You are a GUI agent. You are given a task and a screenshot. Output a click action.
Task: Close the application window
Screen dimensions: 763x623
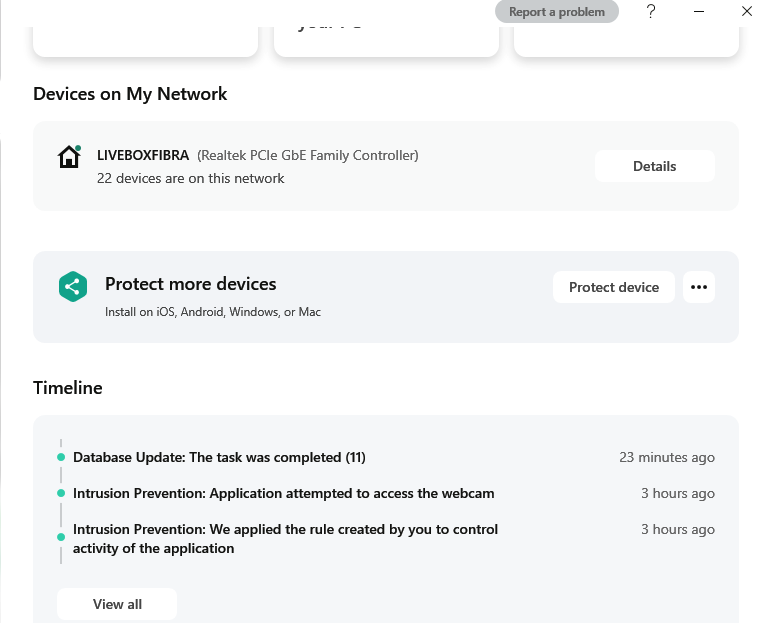(x=746, y=12)
